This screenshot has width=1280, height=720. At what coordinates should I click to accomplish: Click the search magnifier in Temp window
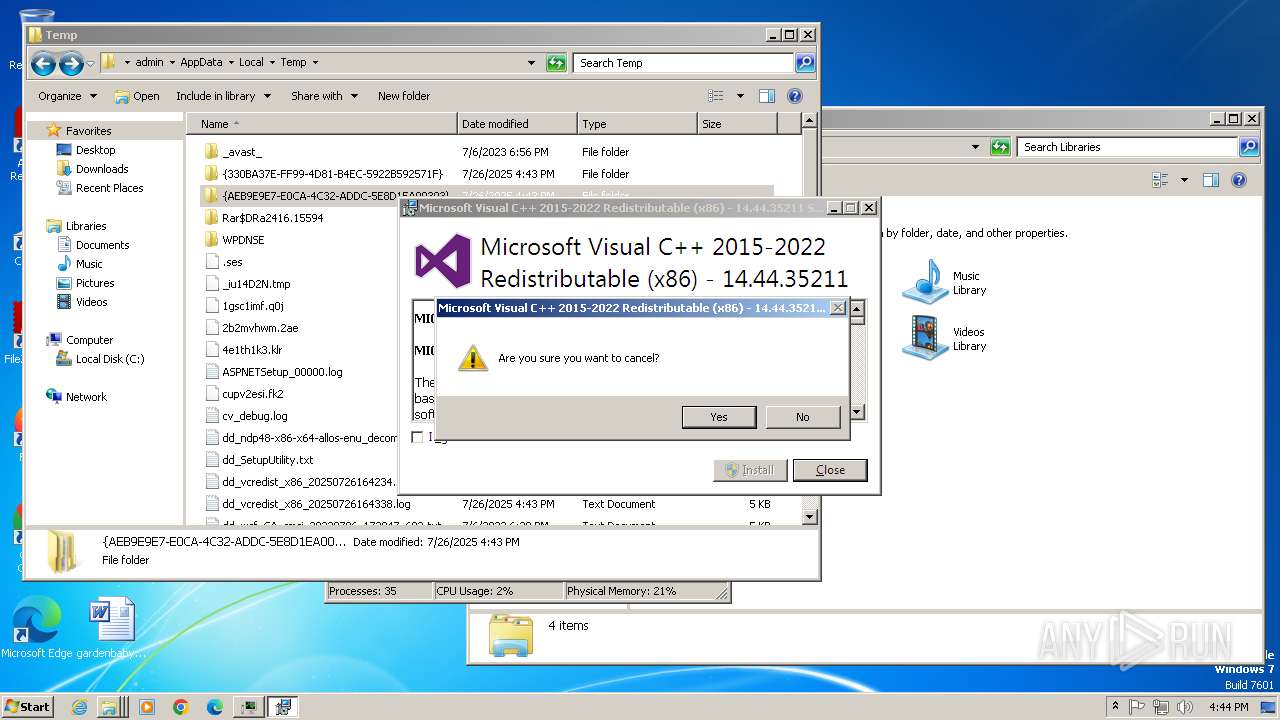click(805, 63)
